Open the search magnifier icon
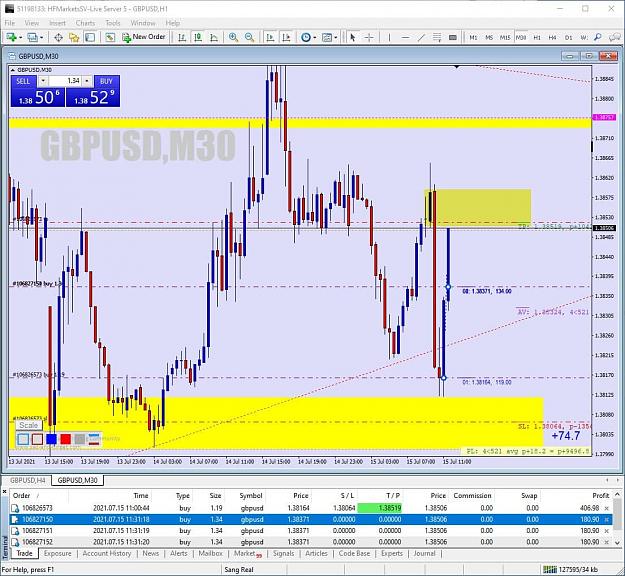Image resolution: width=625 pixels, height=576 pixels. tap(597, 37)
